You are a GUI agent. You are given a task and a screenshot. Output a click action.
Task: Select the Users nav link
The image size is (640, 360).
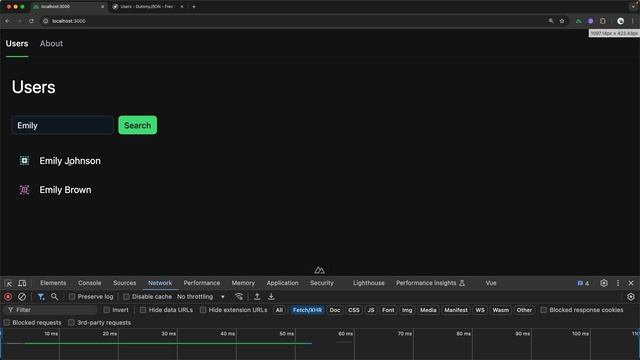[x=17, y=44]
